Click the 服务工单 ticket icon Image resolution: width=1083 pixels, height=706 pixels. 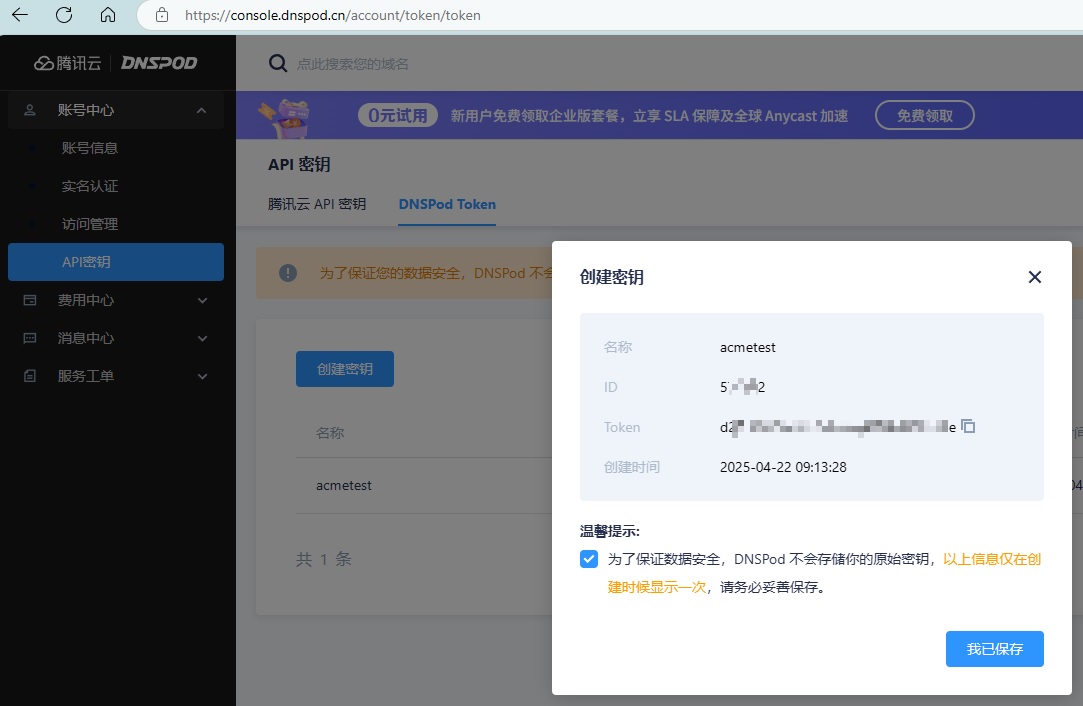(x=30, y=376)
